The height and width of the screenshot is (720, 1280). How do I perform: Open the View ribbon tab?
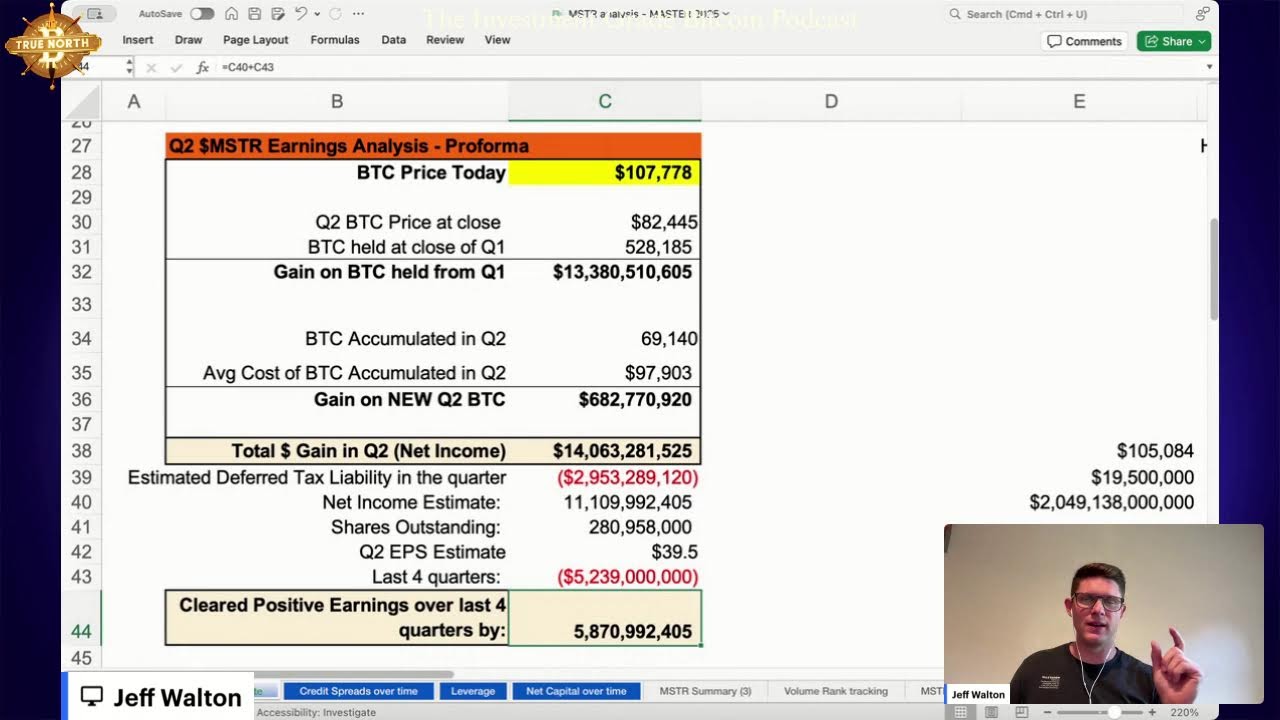click(x=497, y=40)
